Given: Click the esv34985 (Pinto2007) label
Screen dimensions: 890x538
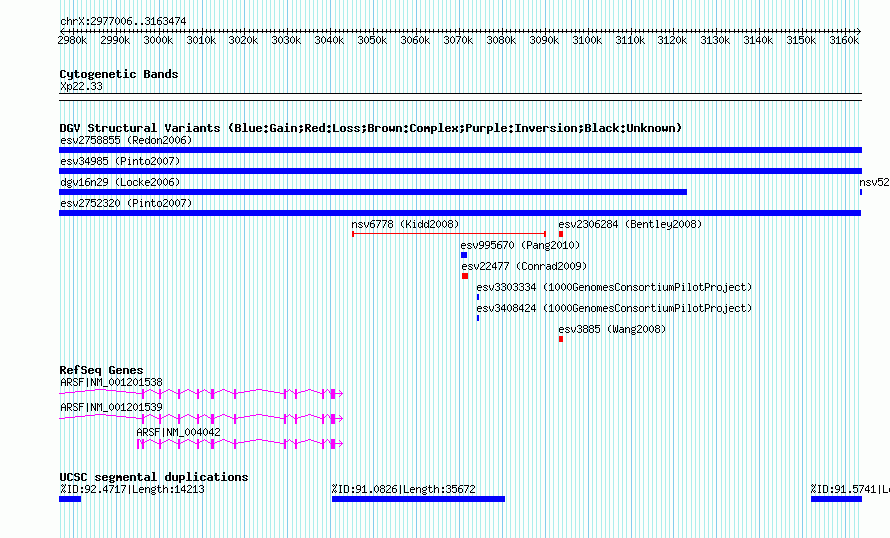Looking at the screenshot, I should click(120, 161).
